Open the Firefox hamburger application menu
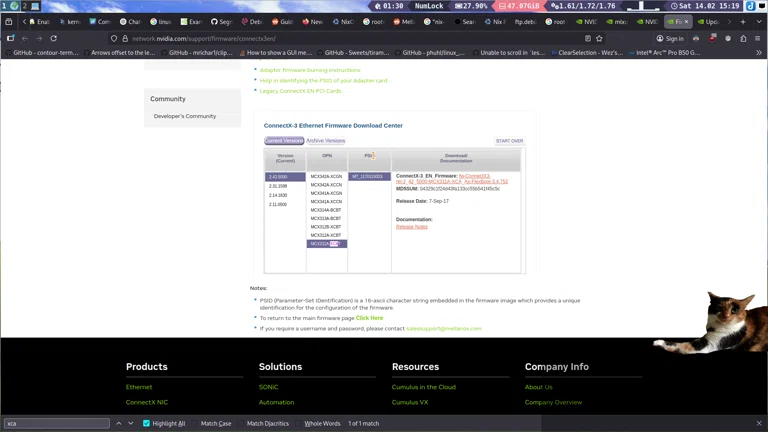This screenshot has width=768, height=432. (758, 38)
